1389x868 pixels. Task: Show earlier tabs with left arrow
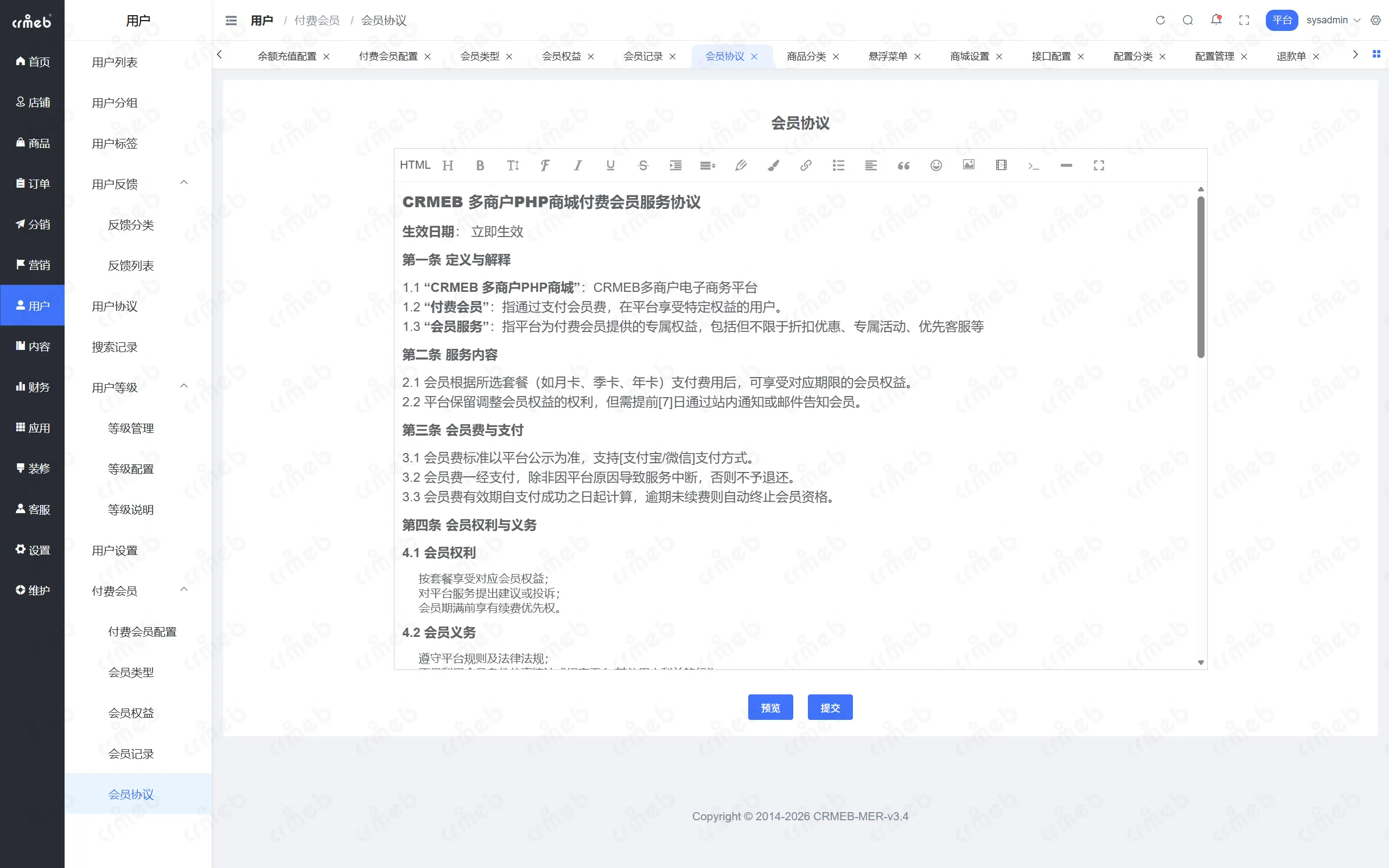point(219,55)
